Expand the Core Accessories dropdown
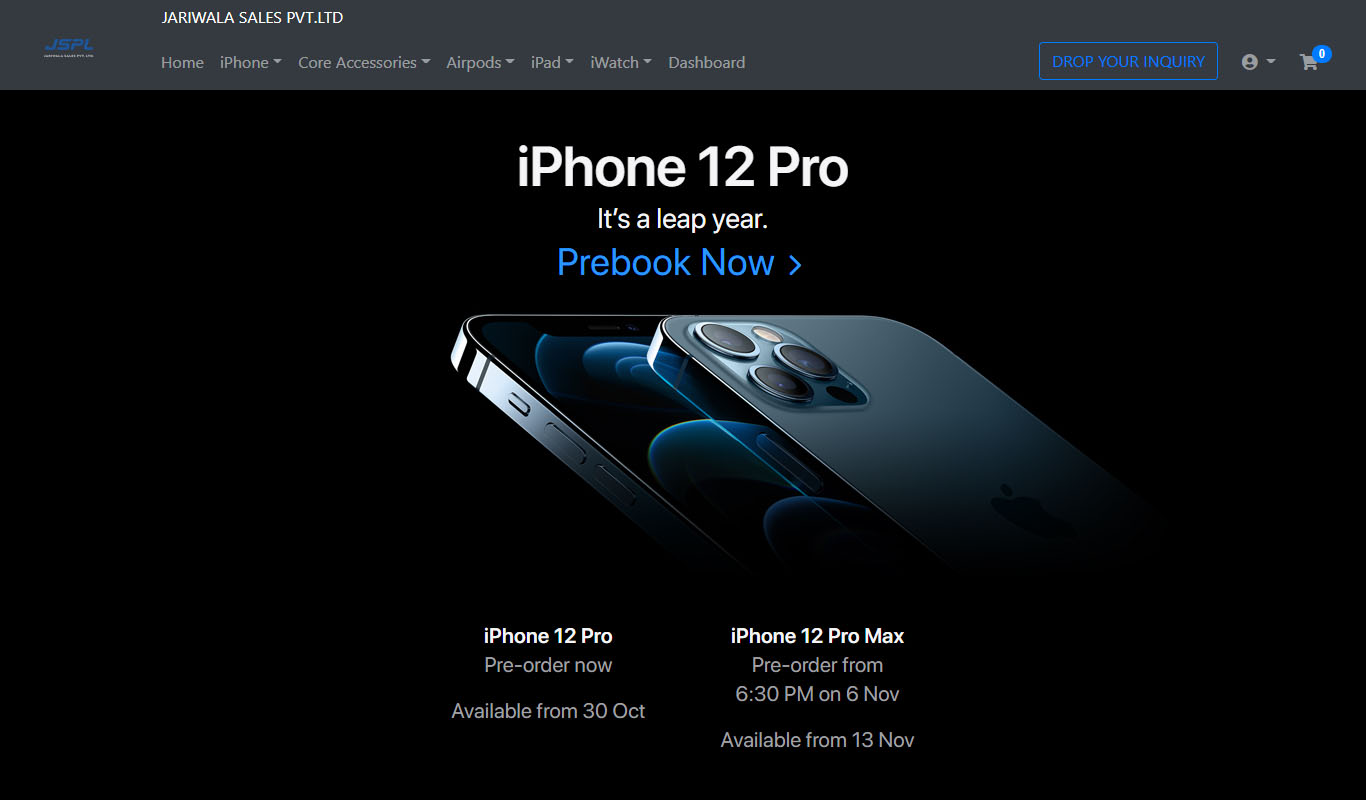The width and height of the screenshot is (1366, 800). click(x=364, y=62)
